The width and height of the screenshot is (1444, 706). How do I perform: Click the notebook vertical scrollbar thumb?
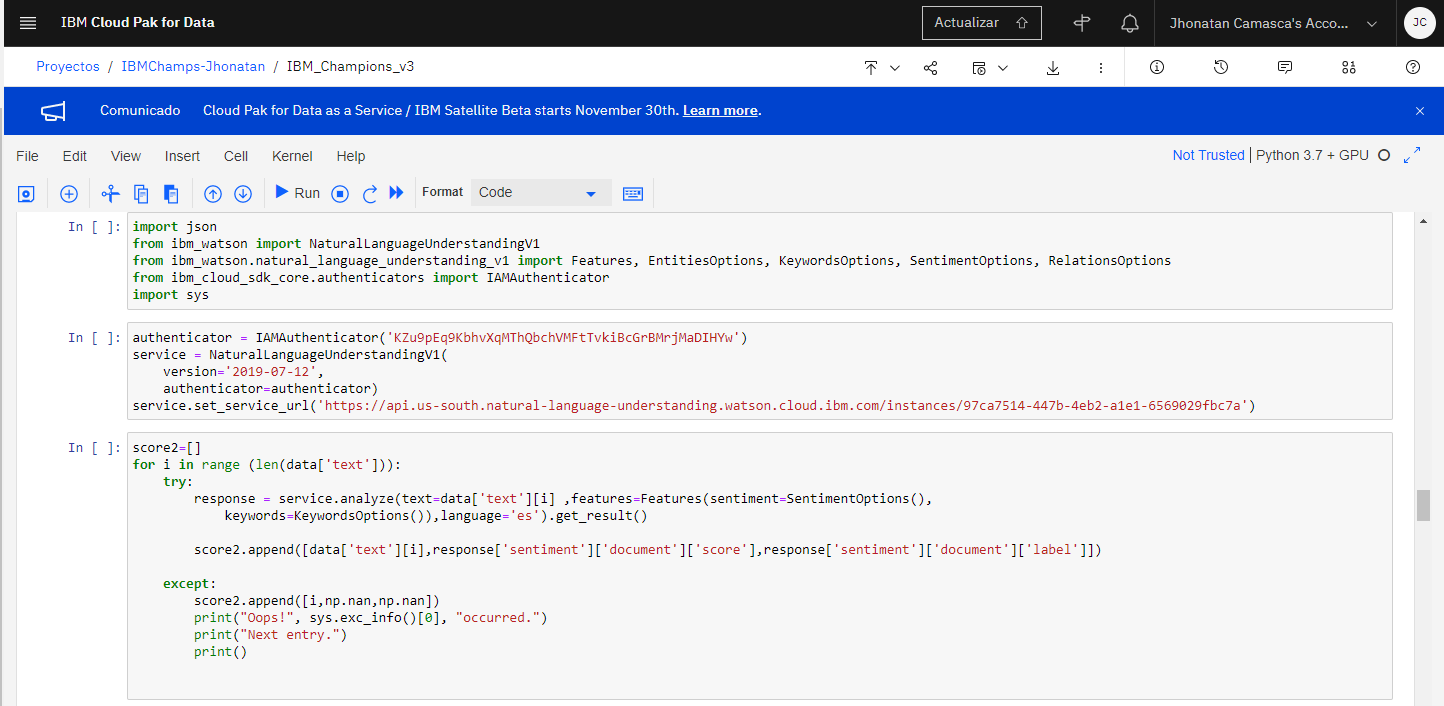[x=1423, y=505]
